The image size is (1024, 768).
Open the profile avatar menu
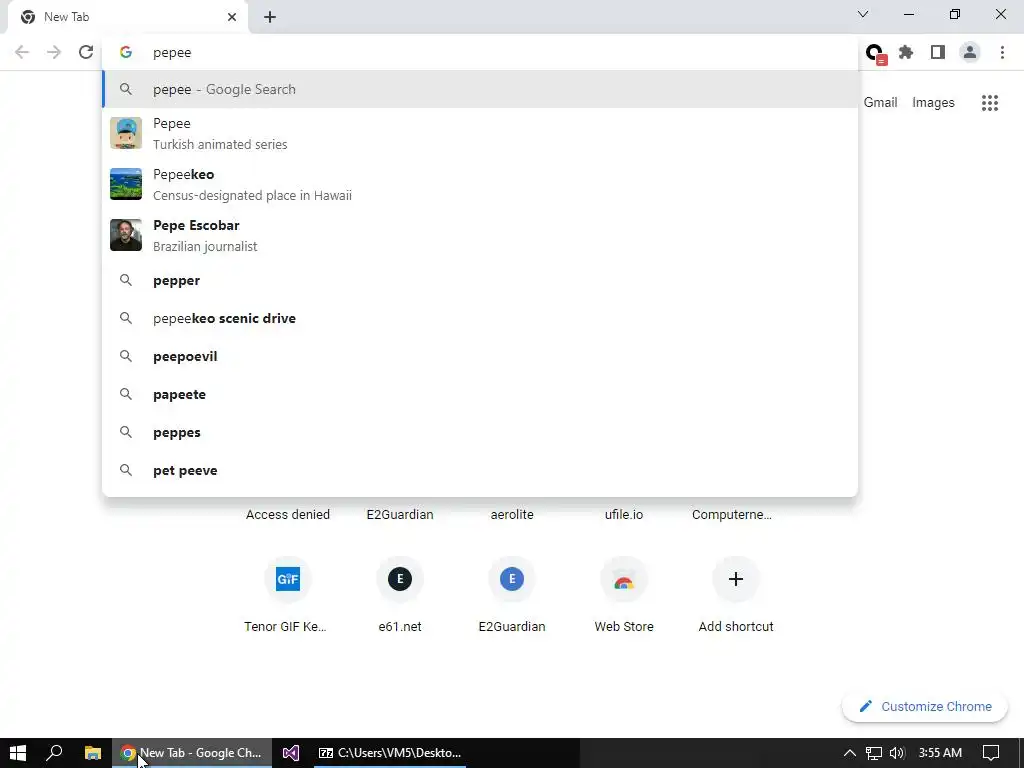pos(970,52)
